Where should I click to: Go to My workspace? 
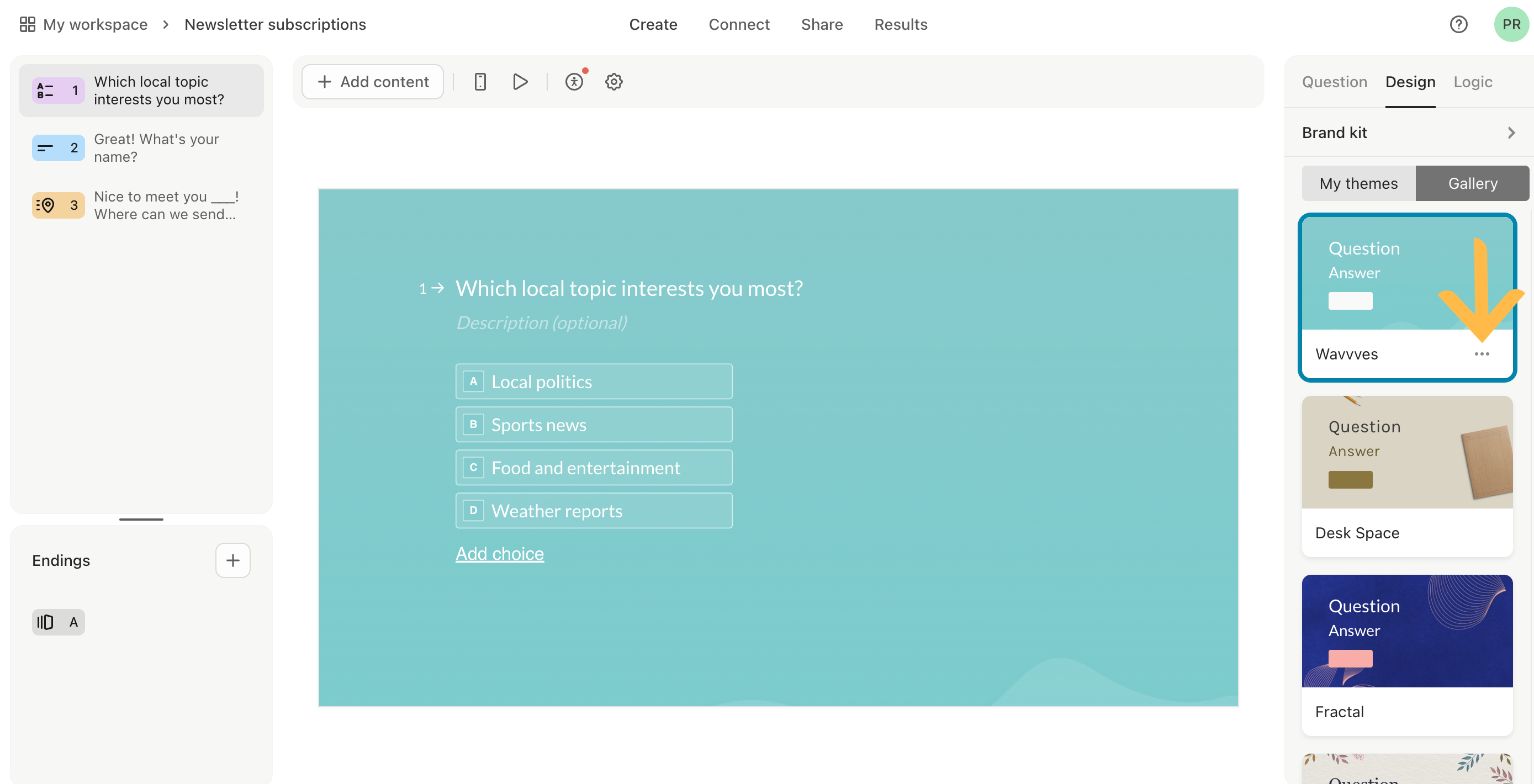tap(96, 24)
